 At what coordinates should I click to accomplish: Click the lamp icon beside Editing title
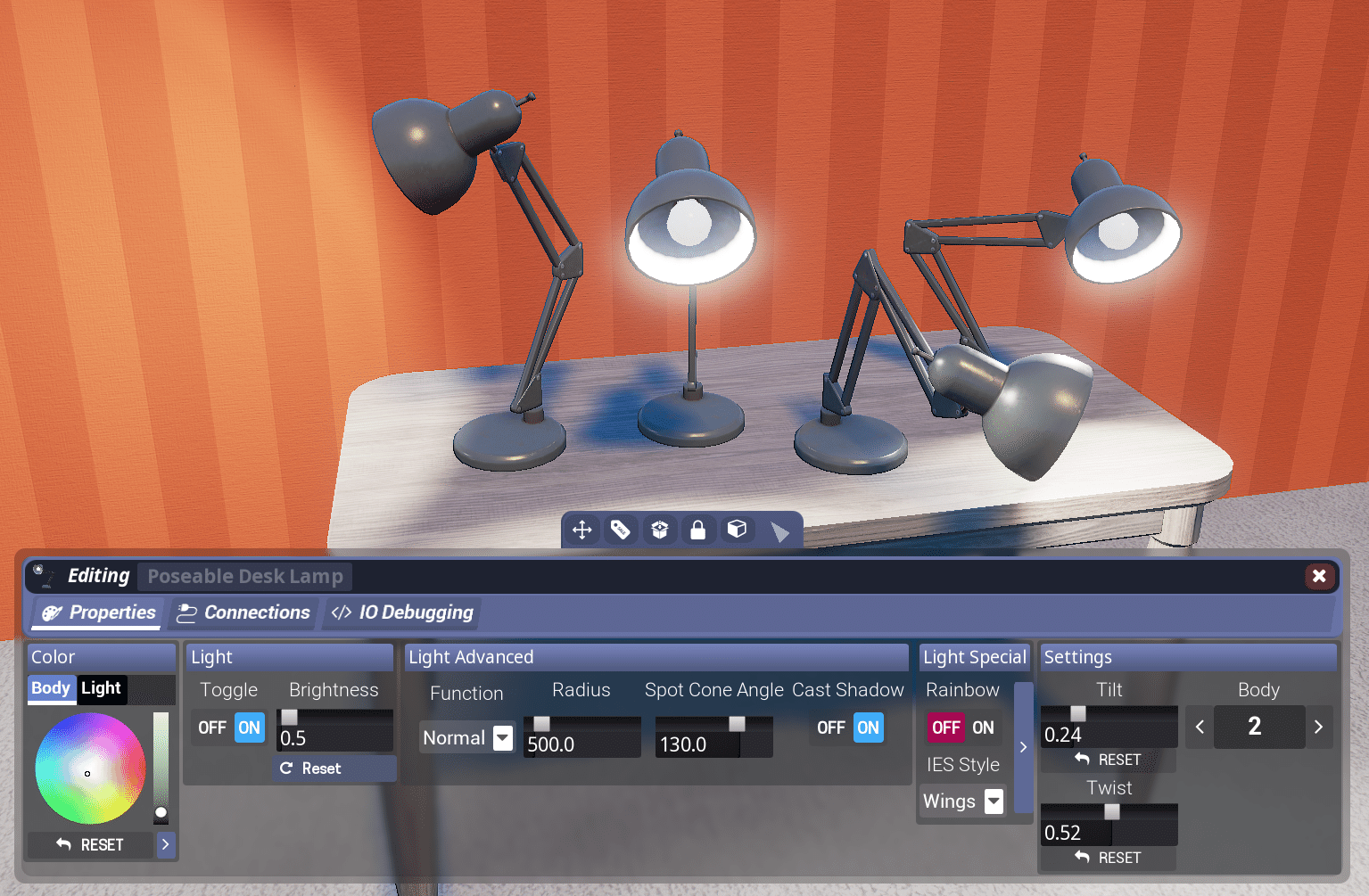pyautogui.click(x=41, y=575)
